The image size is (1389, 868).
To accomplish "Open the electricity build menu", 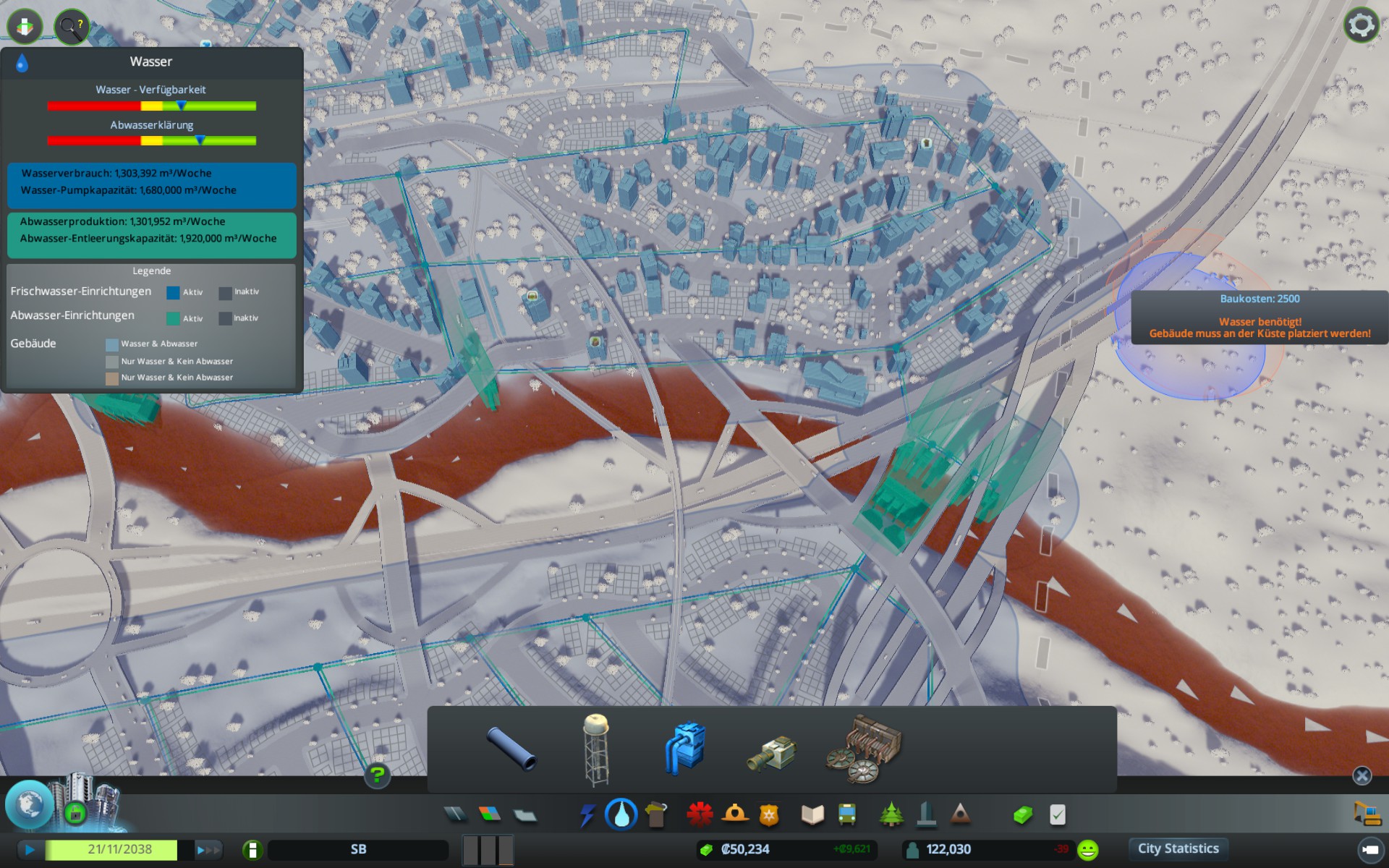I will coord(587,815).
